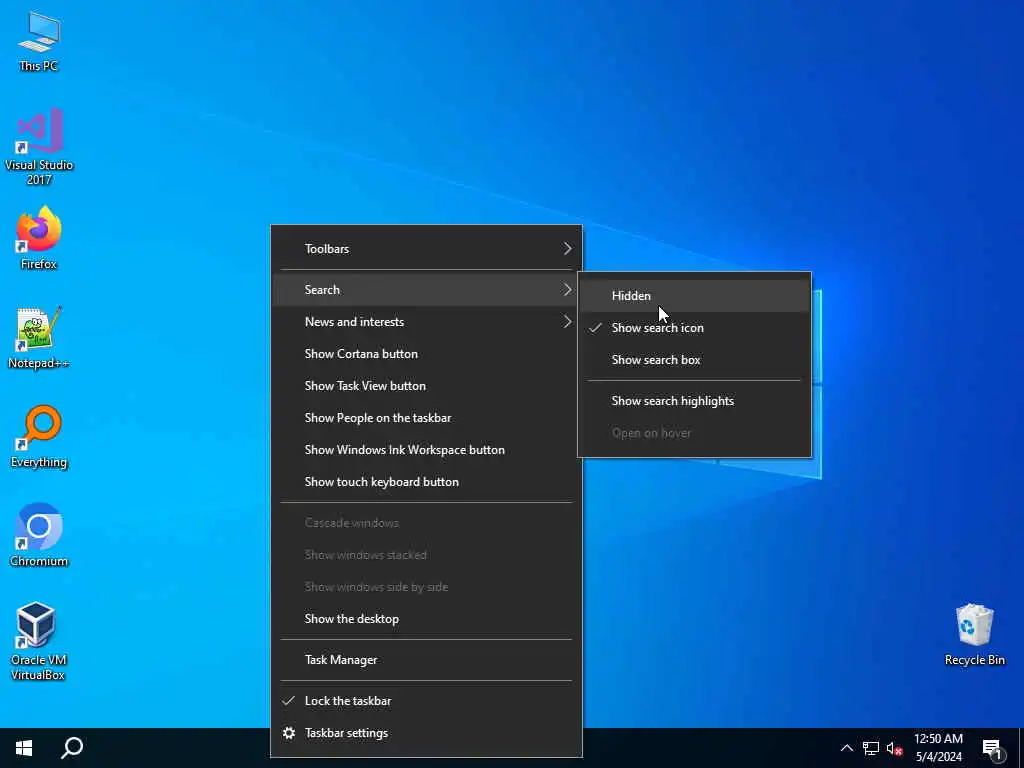Toggle Show Task View button
Screen dimensions: 1024x768
tap(426, 386)
